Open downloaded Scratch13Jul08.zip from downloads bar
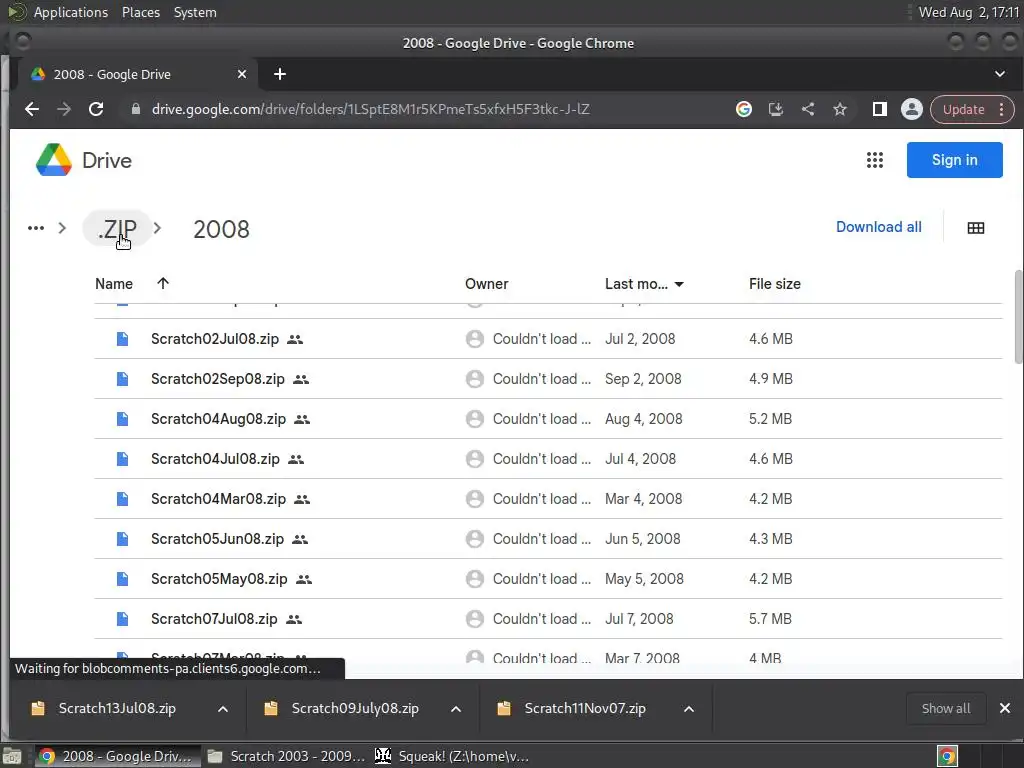This screenshot has width=1024, height=768. pos(118,709)
